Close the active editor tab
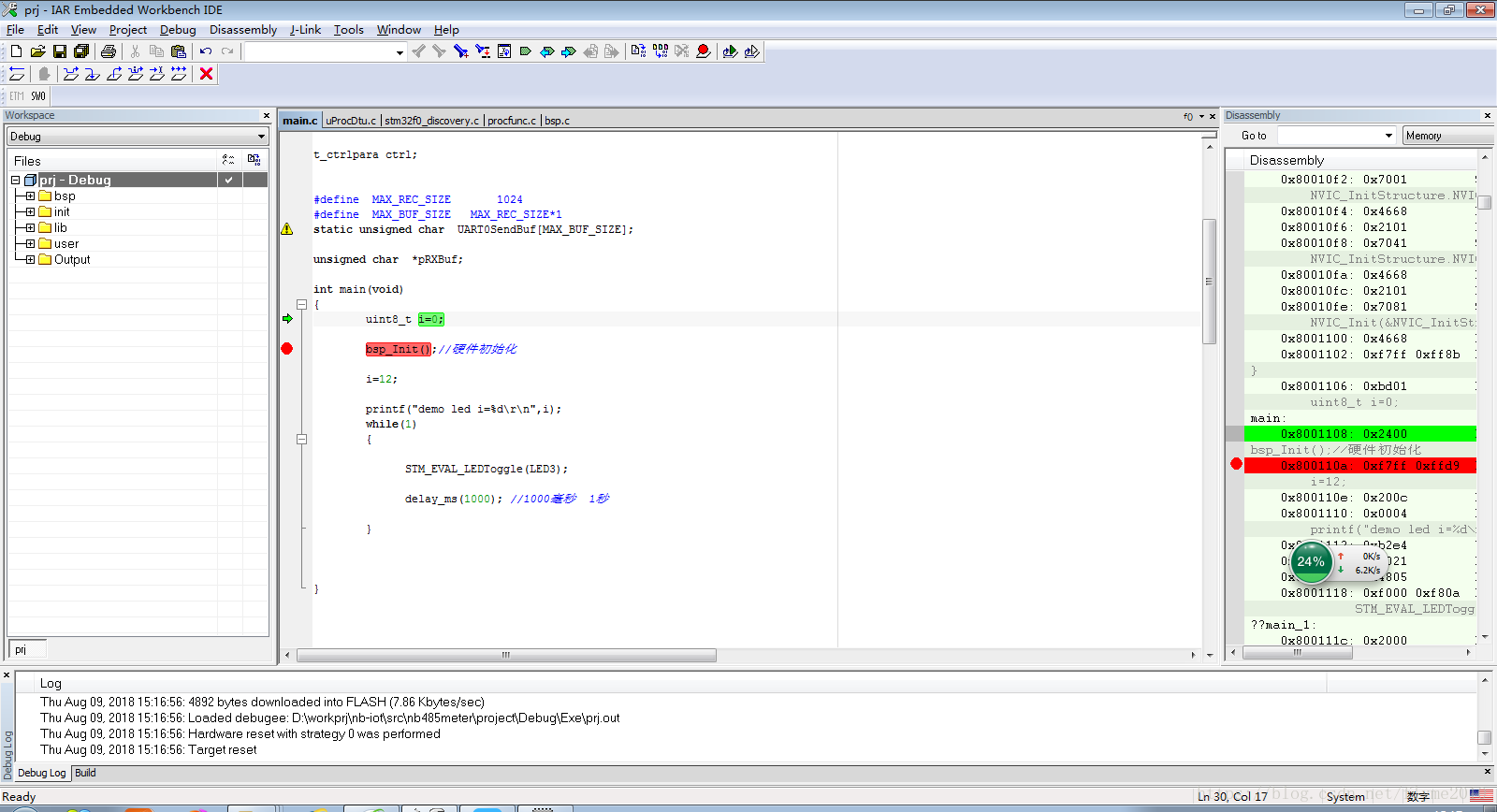The height and width of the screenshot is (812, 1497). coord(1213,117)
